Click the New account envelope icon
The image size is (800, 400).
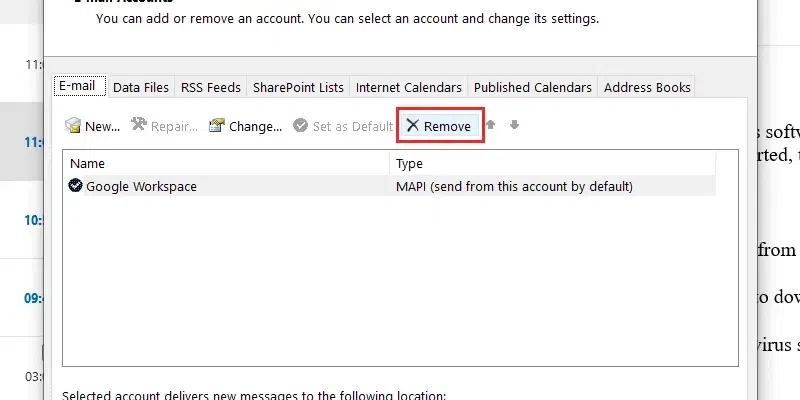73,126
